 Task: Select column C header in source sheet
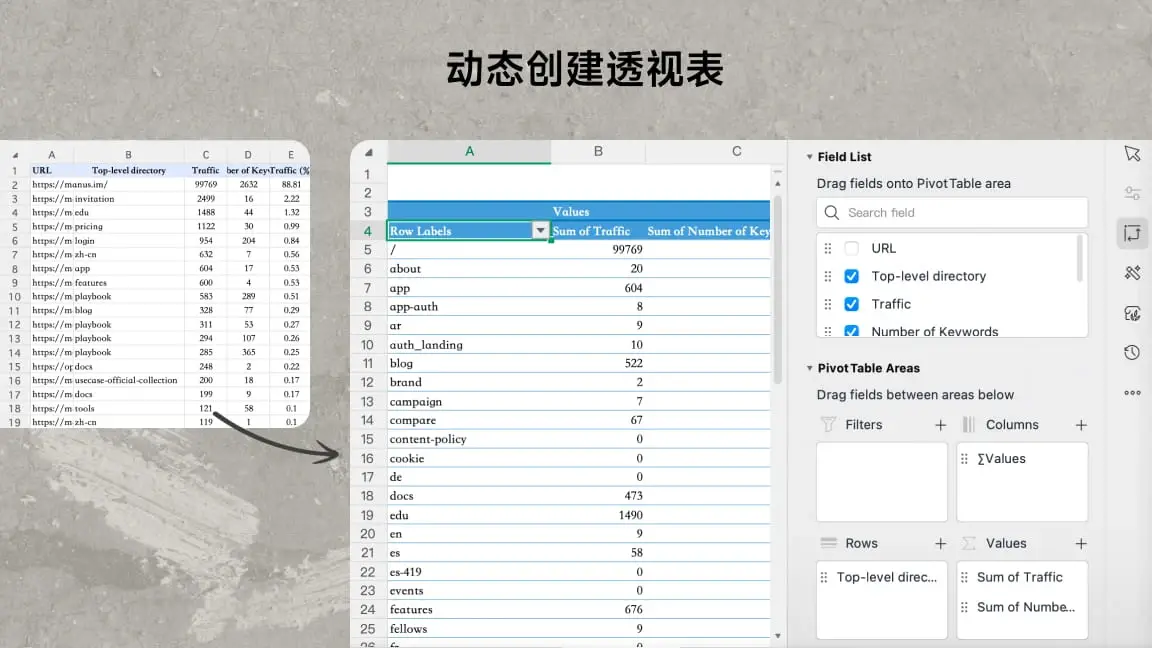[206, 155]
